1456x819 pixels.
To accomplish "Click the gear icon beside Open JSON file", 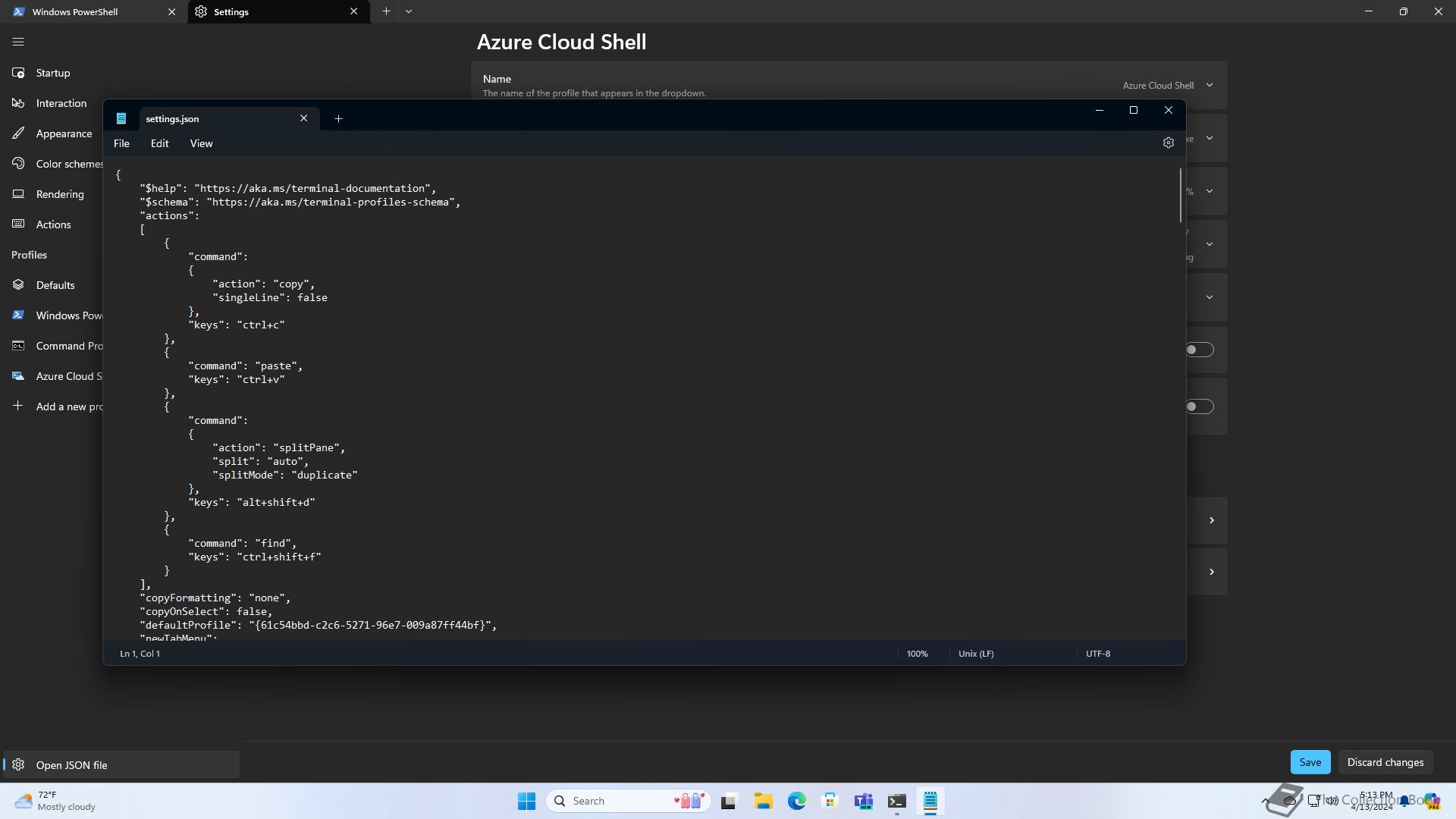I will point(18,765).
